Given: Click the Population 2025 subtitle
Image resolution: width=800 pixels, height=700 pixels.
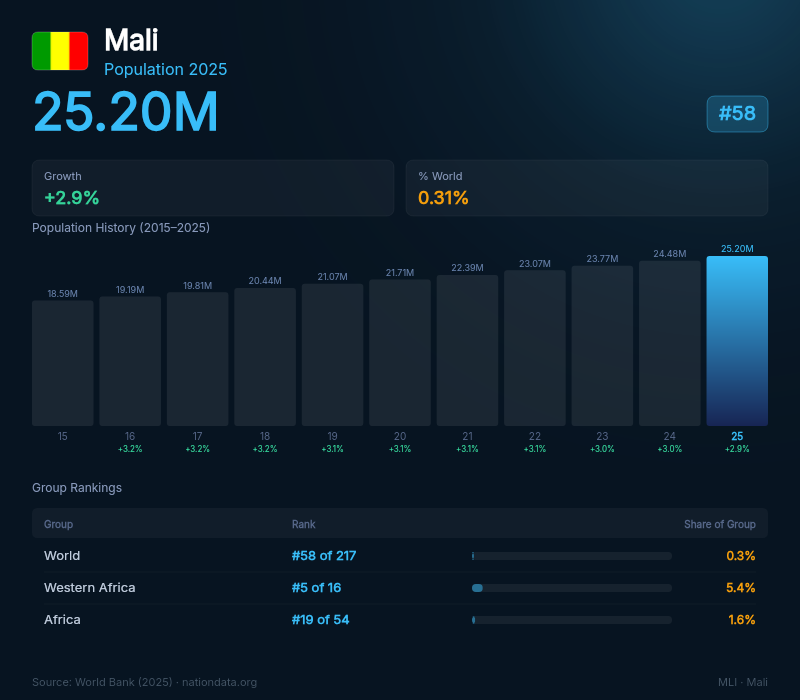Looking at the screenshot, I should (165, 69).
